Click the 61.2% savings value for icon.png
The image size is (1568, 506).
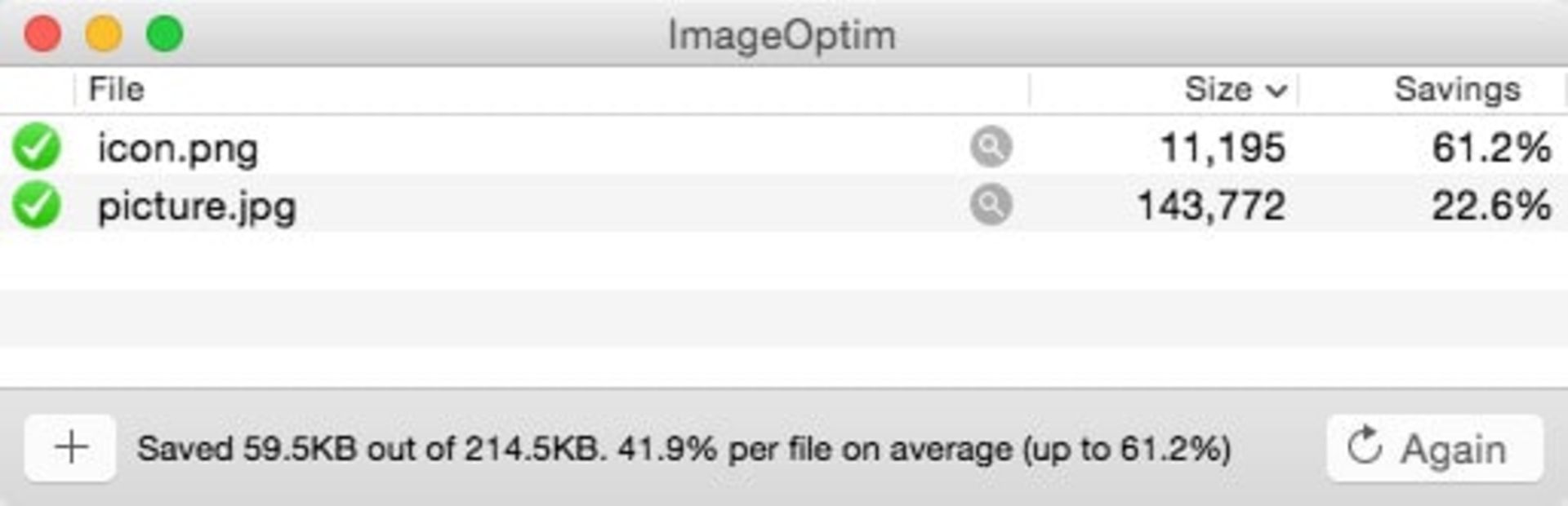click(1493, 148)
